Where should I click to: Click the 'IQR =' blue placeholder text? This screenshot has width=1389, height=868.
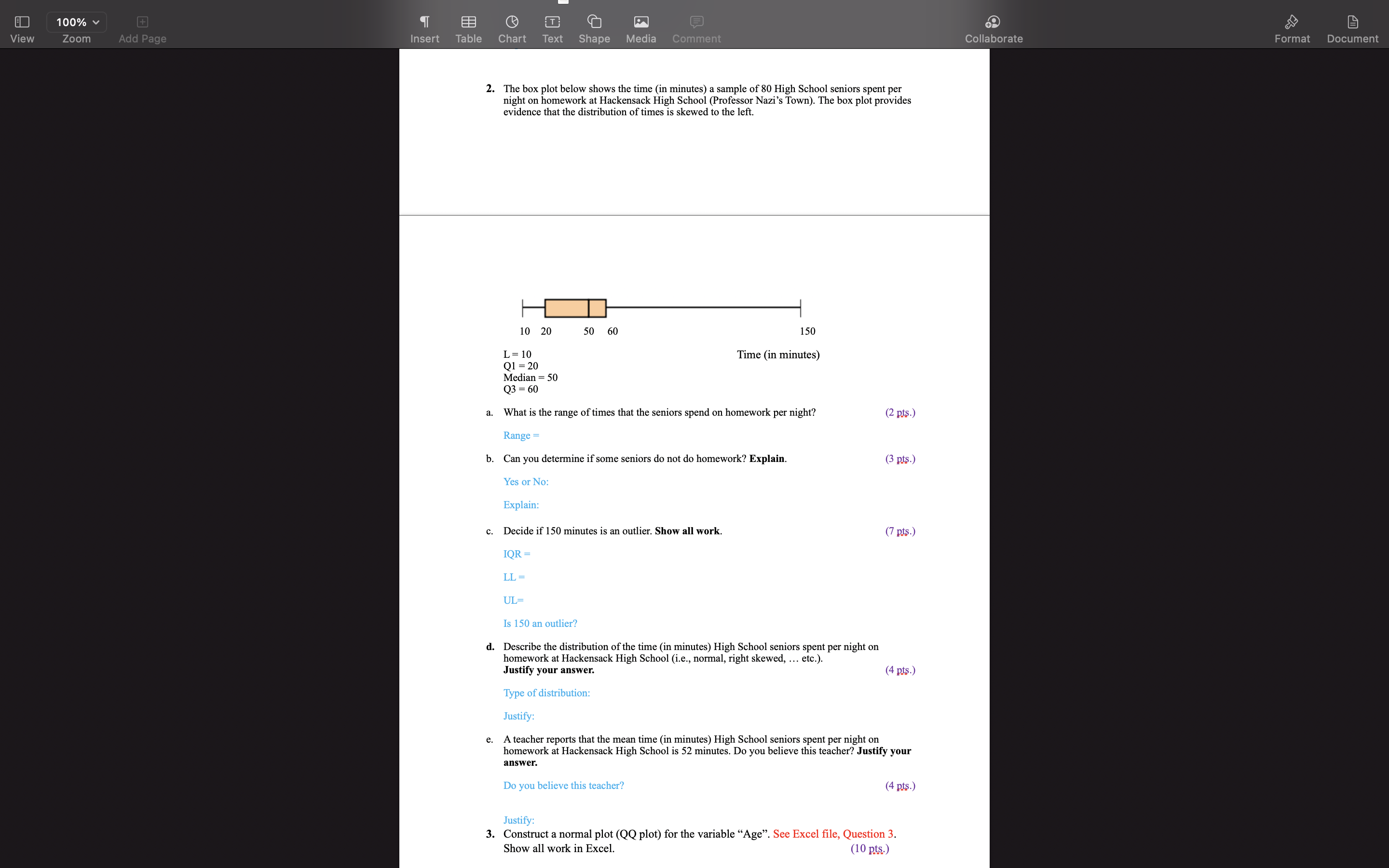(516, 554)
